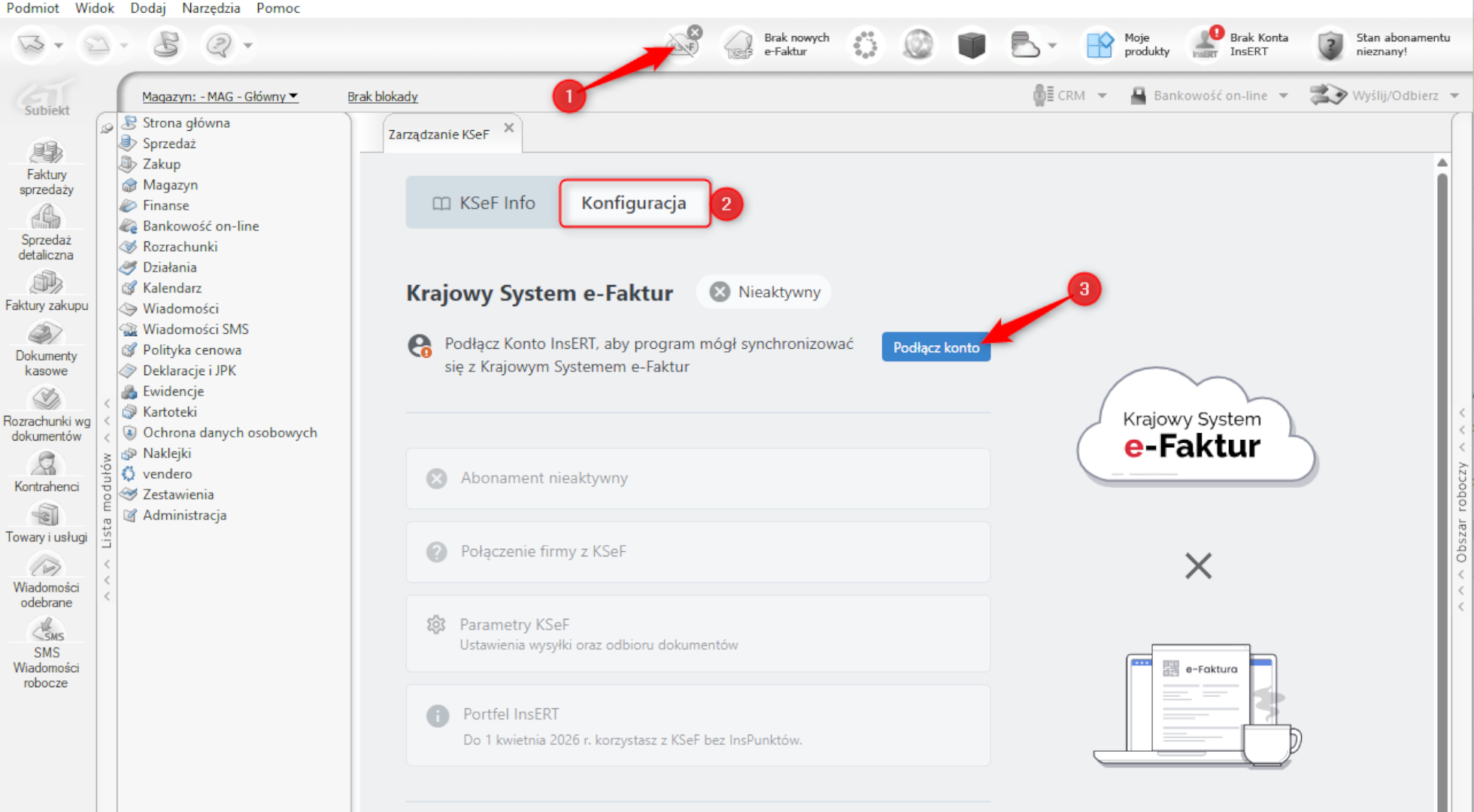Switch to the Konfiguracja tab
This screenshot has height=812, width=1474.
pos(634,203)
